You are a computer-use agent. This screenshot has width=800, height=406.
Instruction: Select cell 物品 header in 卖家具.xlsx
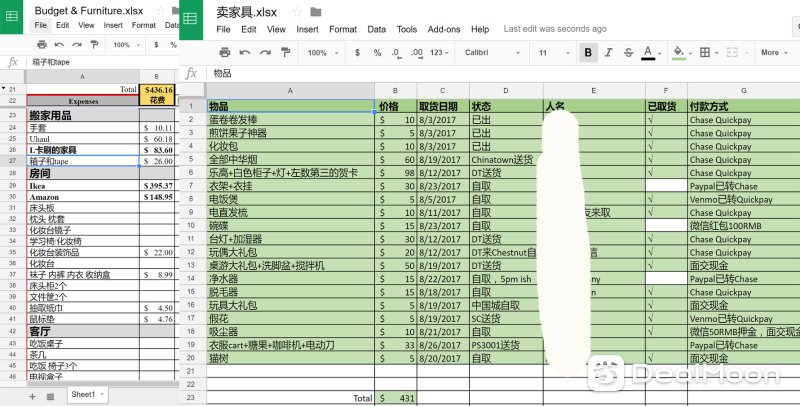tap(290, 106)
